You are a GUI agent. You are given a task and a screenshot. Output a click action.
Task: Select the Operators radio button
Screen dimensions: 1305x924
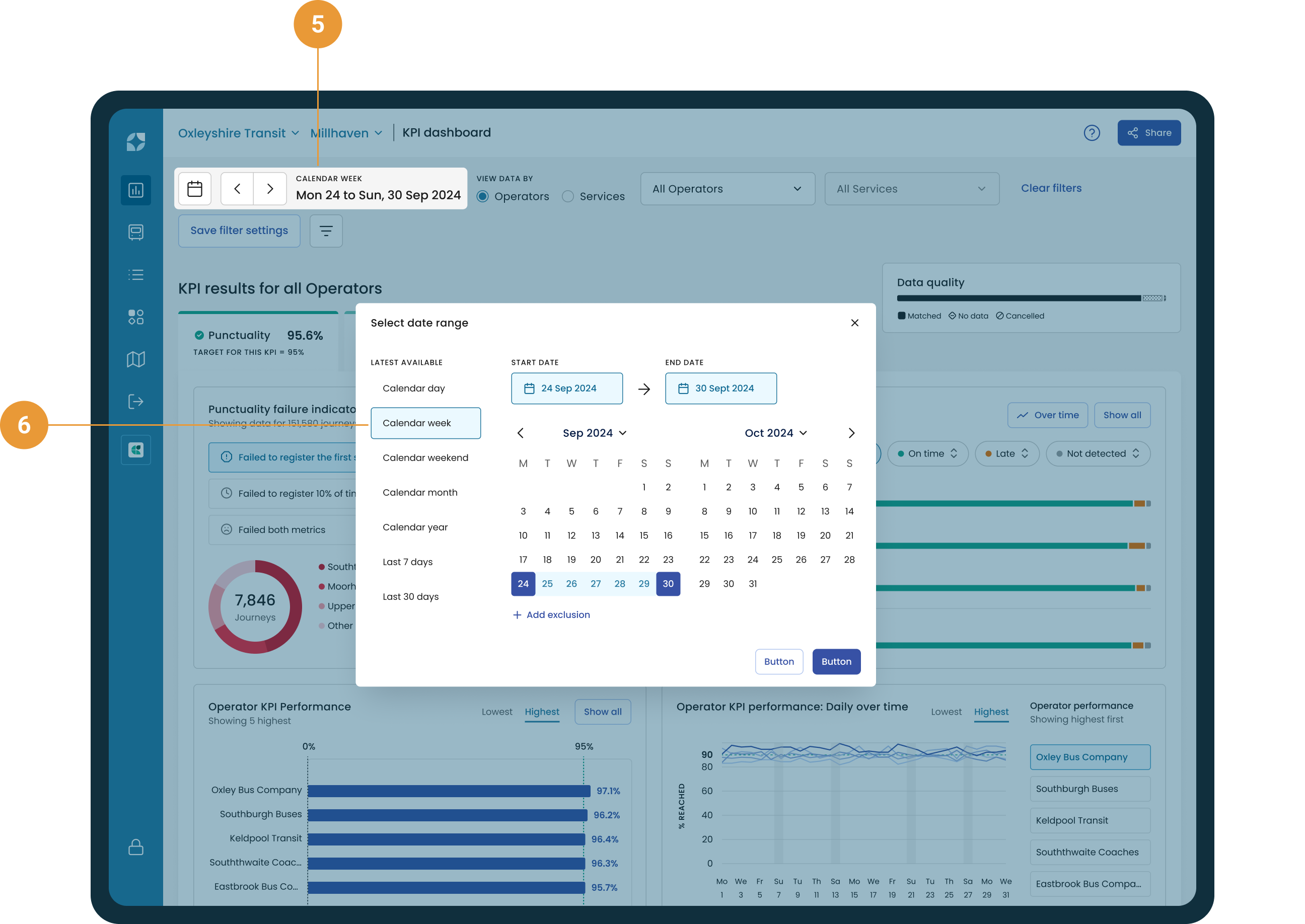click(483, 196)
